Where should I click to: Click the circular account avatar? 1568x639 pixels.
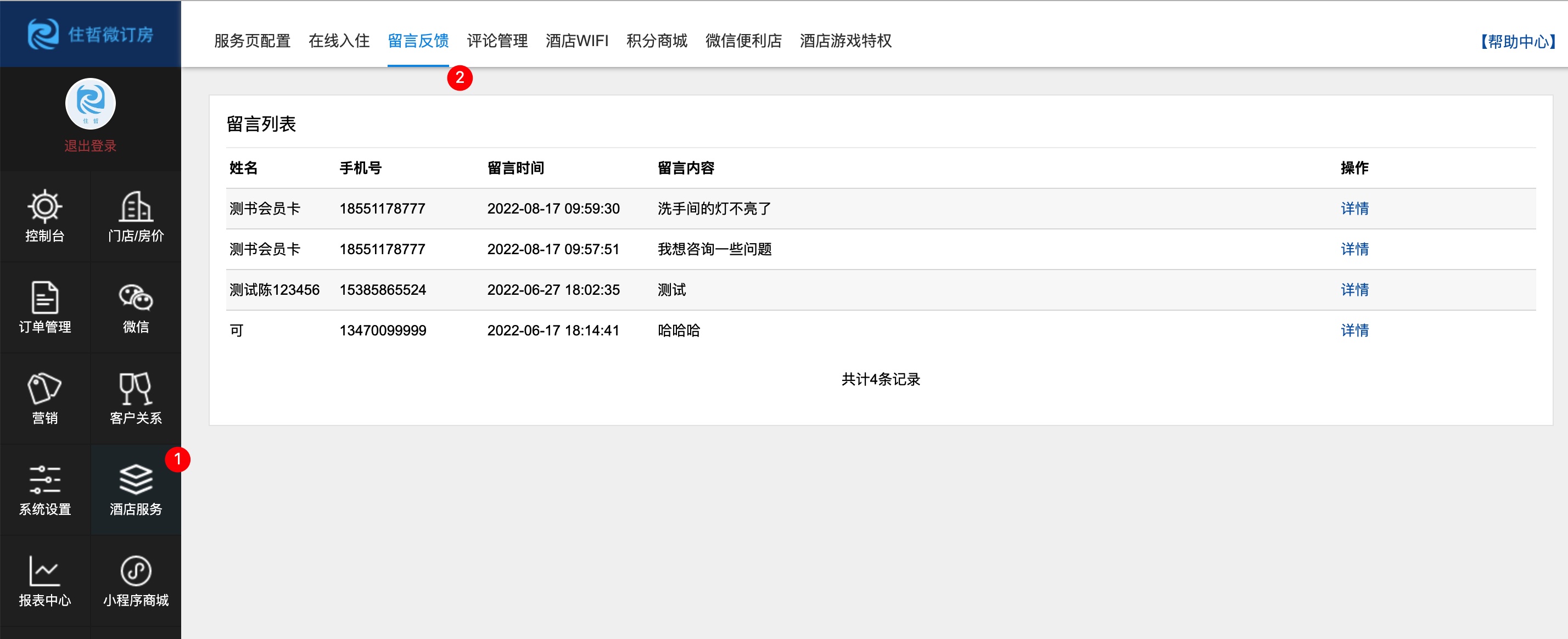pos(90,103)
